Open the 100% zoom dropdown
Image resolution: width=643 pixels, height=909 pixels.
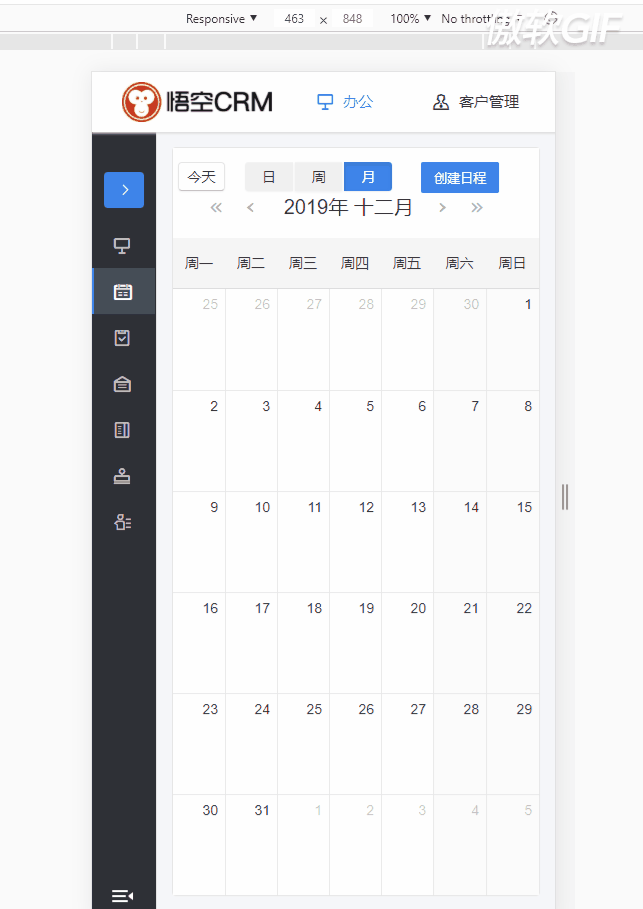[x=410, y=19]
